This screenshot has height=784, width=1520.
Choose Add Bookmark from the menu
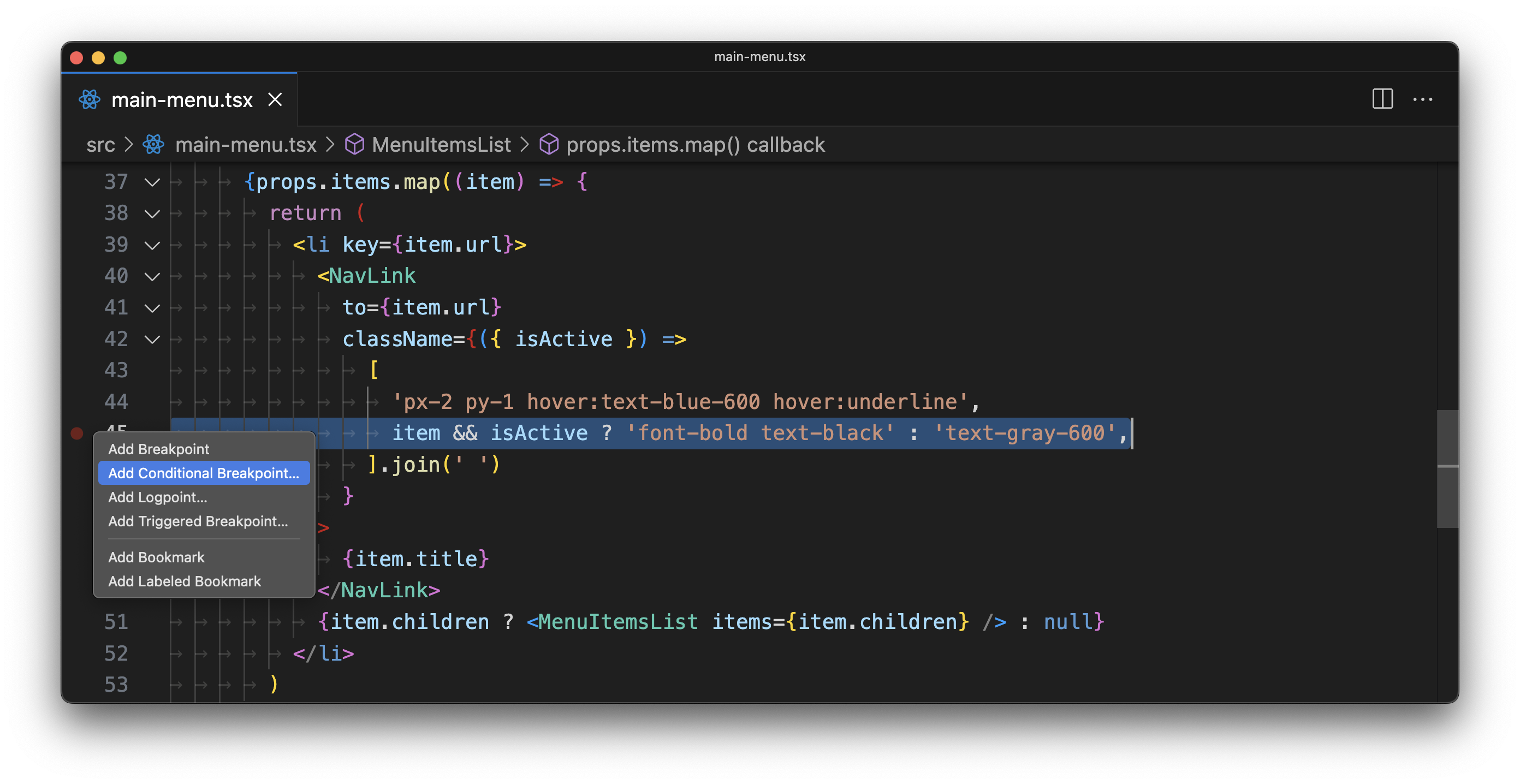pos(204,557)
